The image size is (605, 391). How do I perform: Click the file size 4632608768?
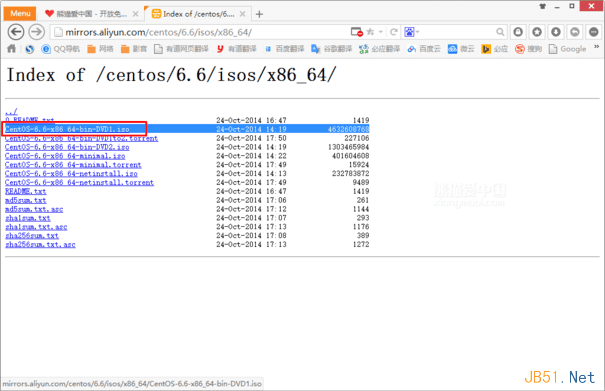(x=348, y=129)
